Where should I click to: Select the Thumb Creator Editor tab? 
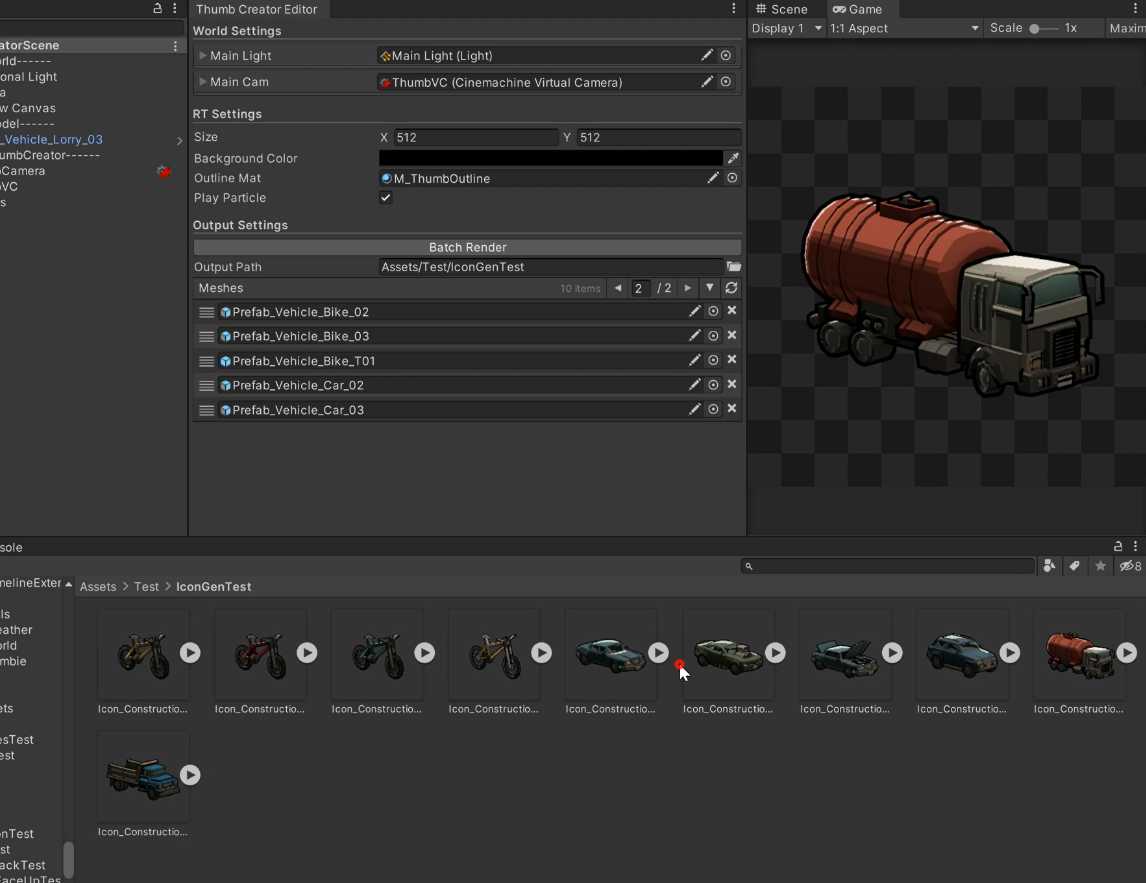coord(257,9)
